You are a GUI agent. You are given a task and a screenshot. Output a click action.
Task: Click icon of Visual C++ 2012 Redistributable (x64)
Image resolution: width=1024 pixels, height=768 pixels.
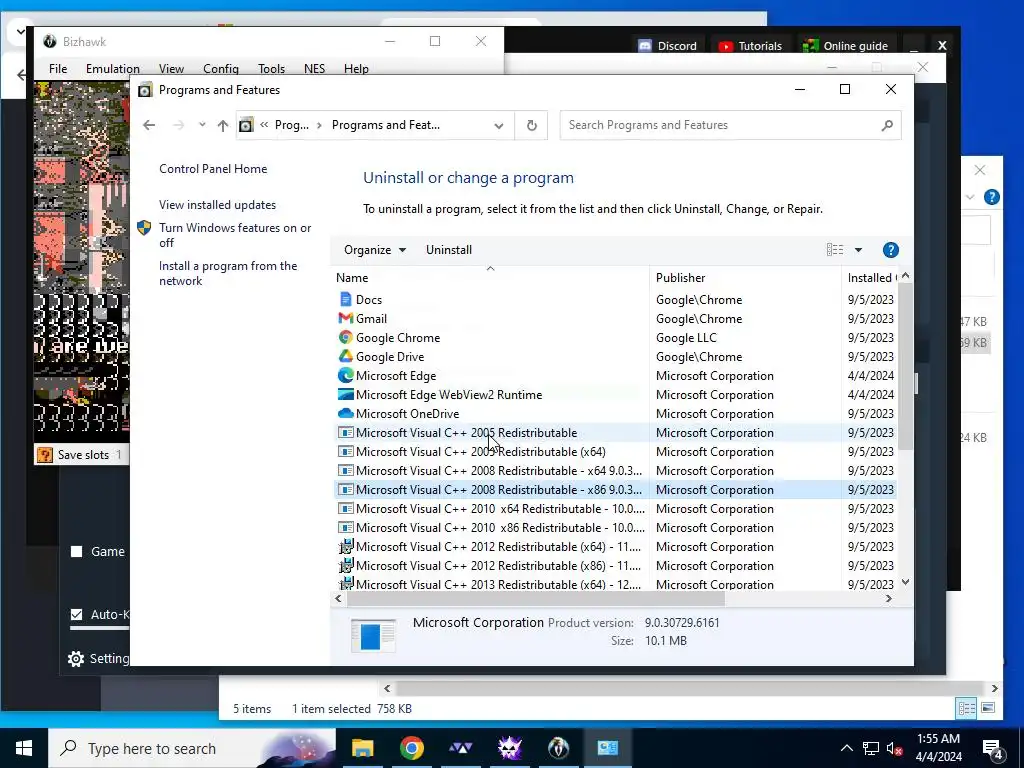(x=345, y=547)
